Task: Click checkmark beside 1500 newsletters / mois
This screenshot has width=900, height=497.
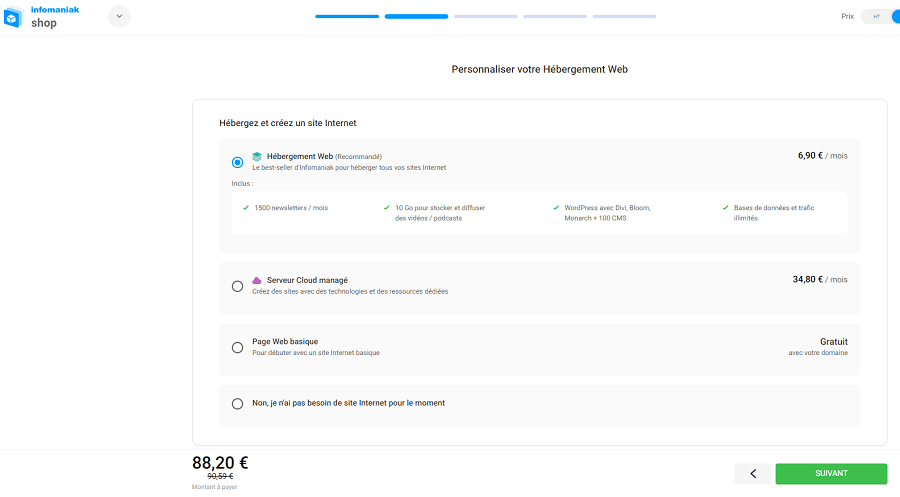Action: pos(246,208)
